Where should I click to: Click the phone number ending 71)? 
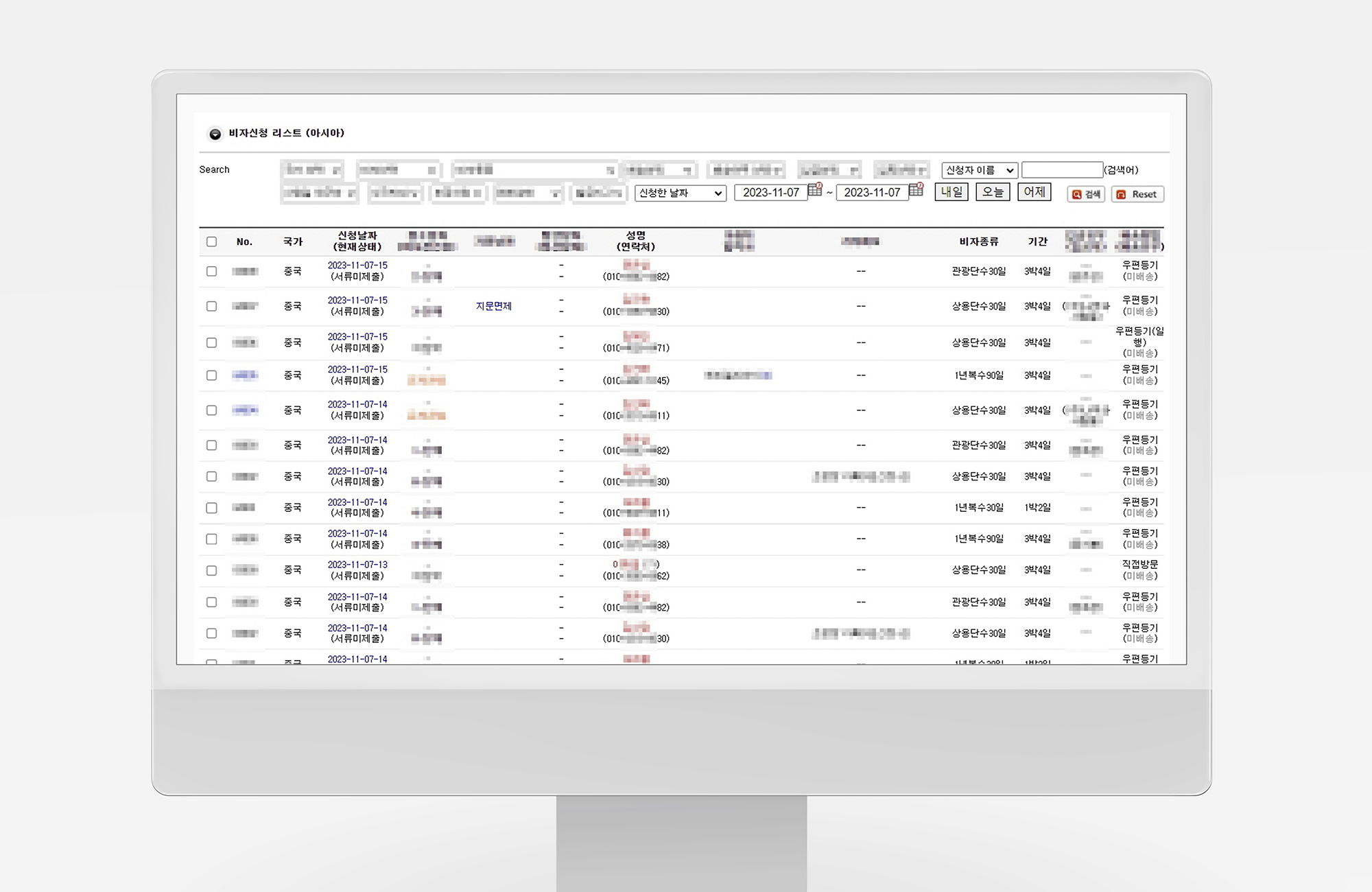[x=636, y=348]
